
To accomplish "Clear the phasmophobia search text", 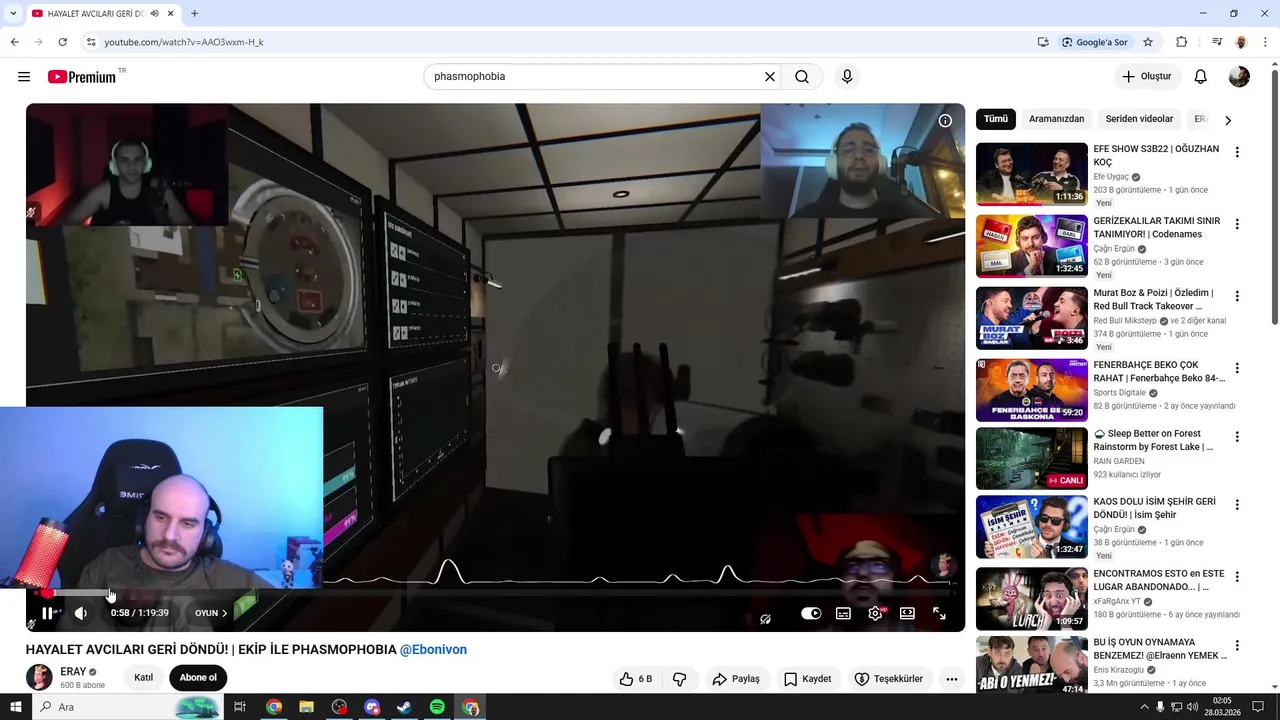I will (x=770, y=77).
